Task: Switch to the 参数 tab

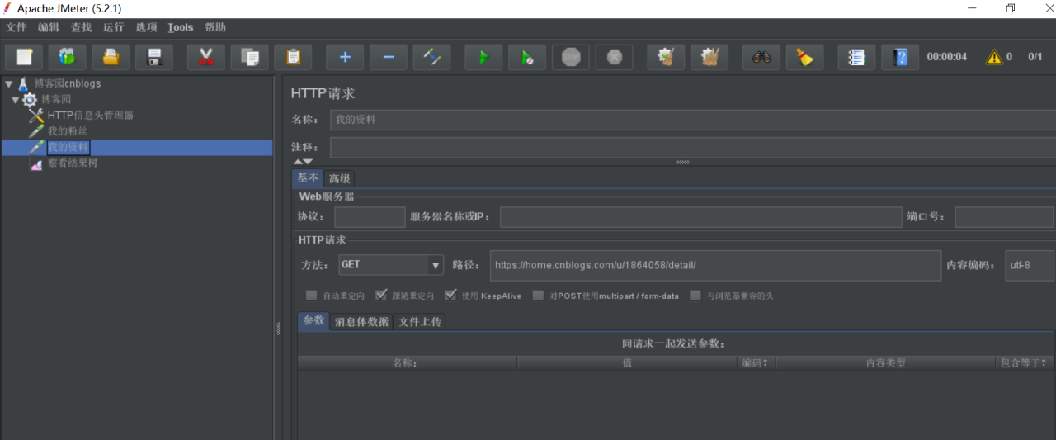Action: pos(314,321)
